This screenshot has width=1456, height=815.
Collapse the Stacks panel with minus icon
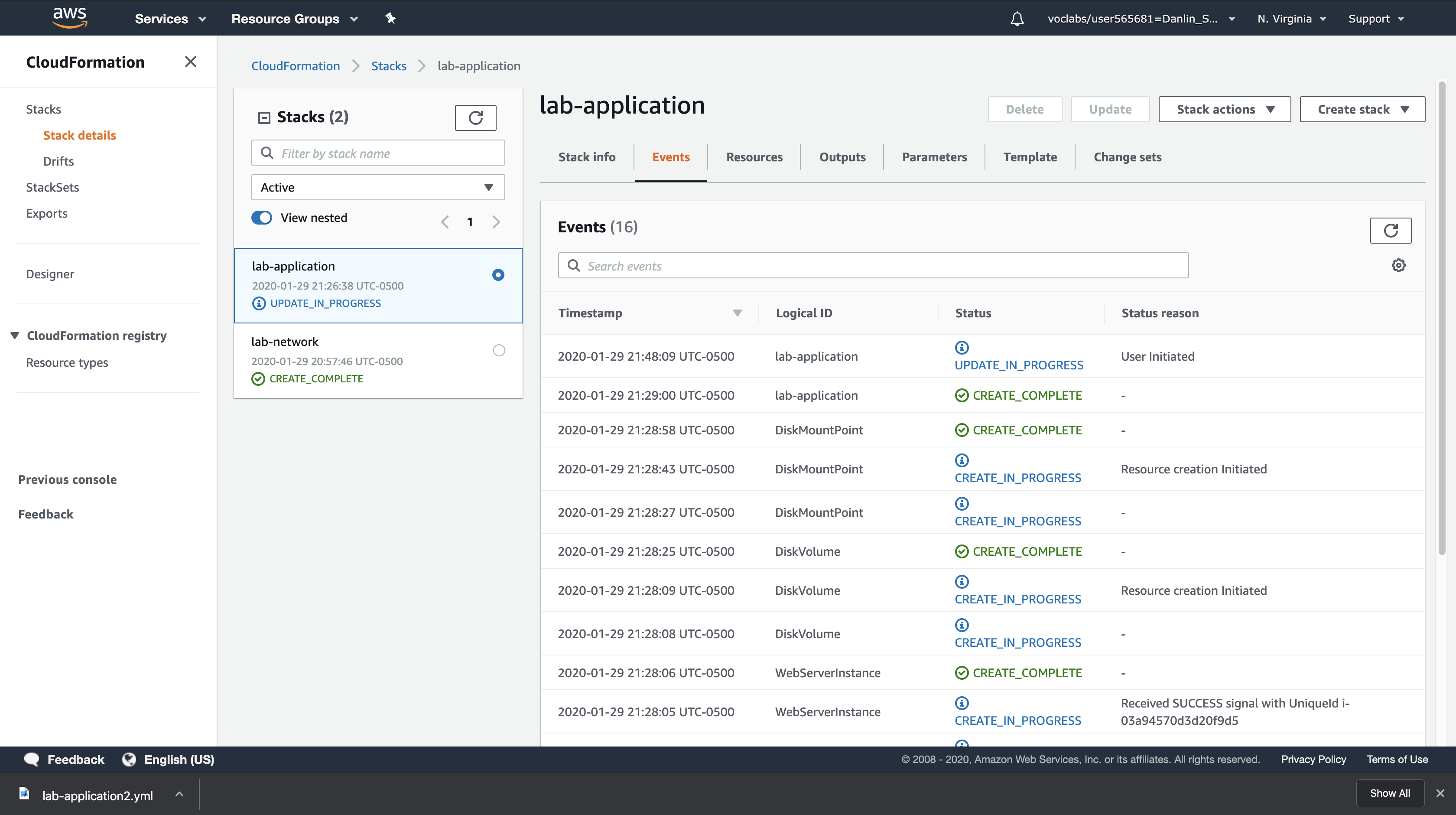coord(264,117)
